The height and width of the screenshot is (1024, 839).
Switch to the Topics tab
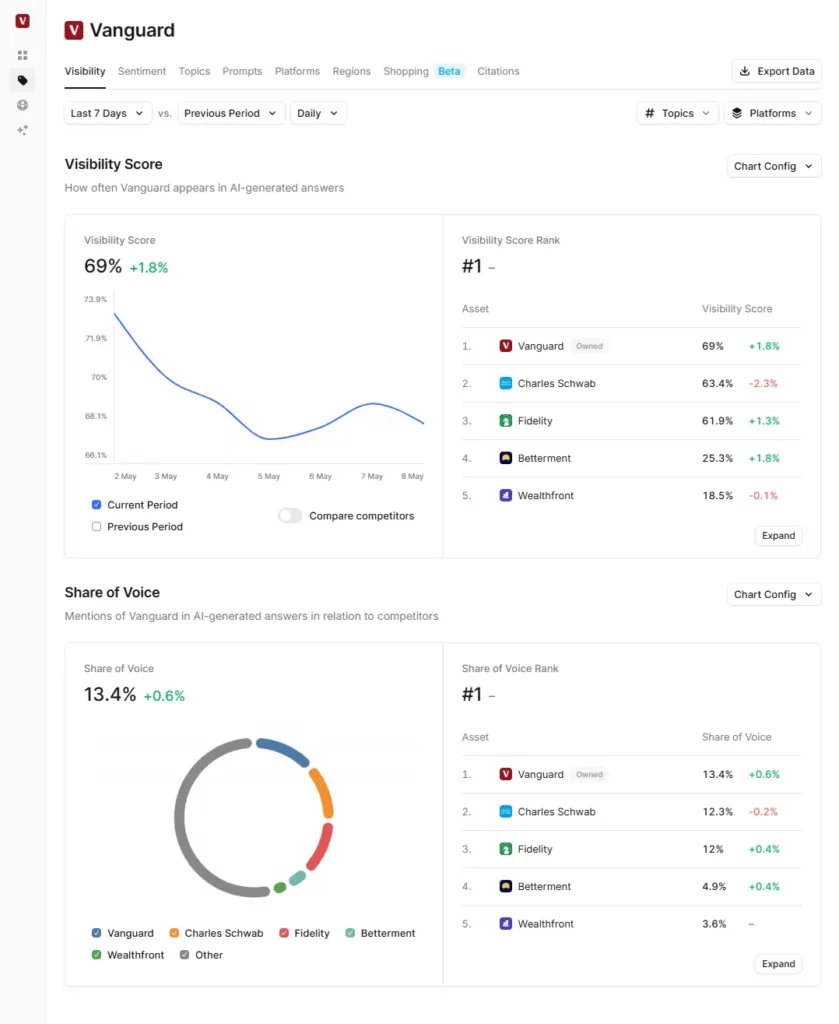coord(195,71)
